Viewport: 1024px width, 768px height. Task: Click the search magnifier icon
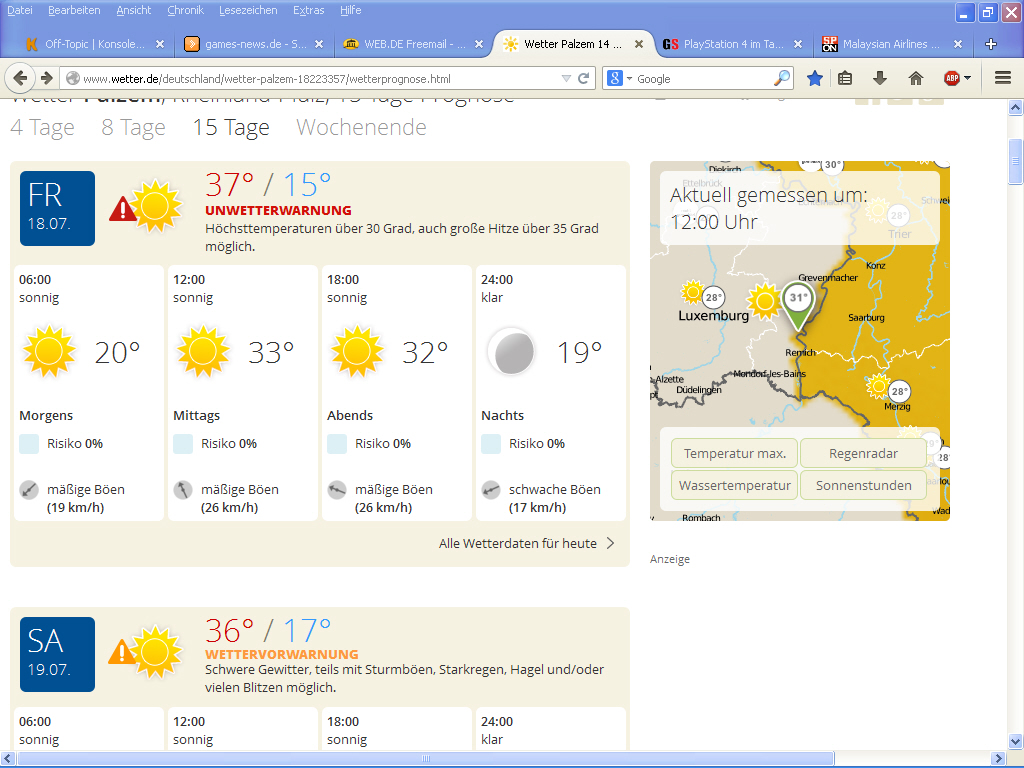coord(782,78)
